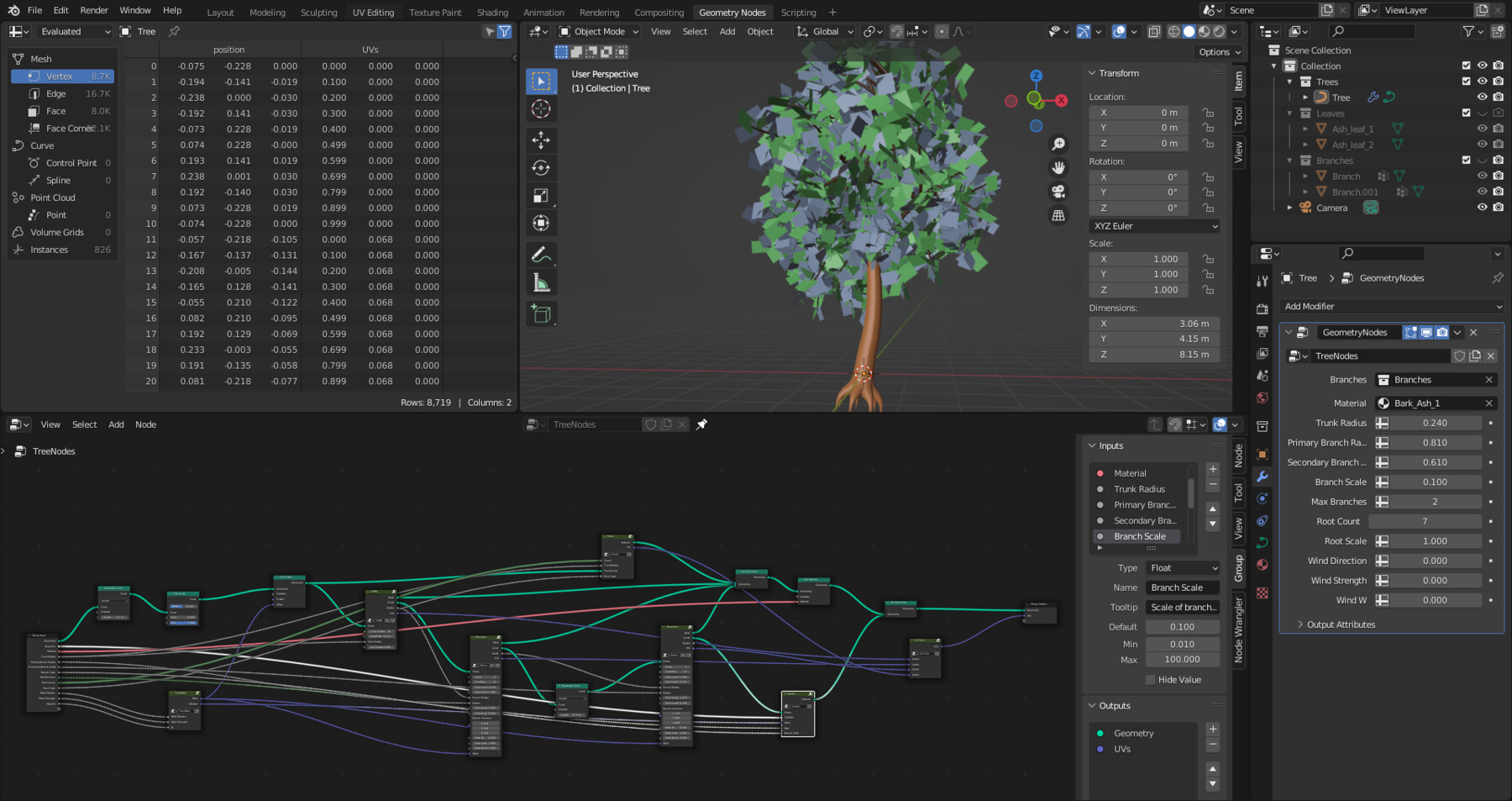This screenshot has height=801, width=1512.
Task: Disable the Leaves collection checkbox
Action: click(x=1465, y=113)
